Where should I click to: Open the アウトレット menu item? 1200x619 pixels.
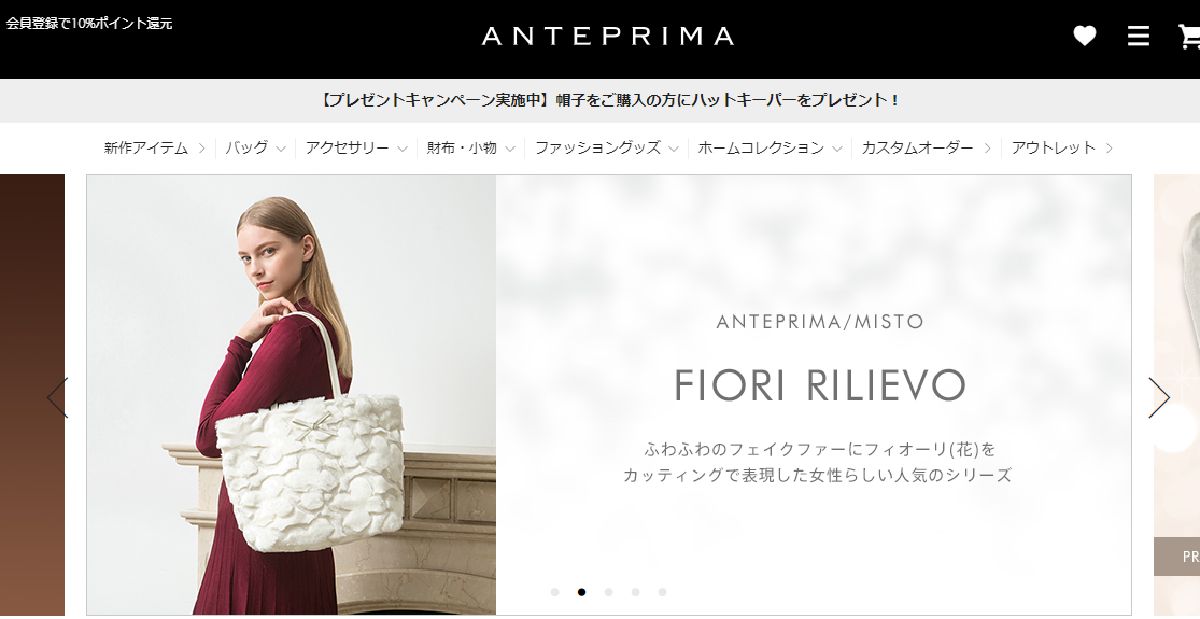coord(1062,148)
